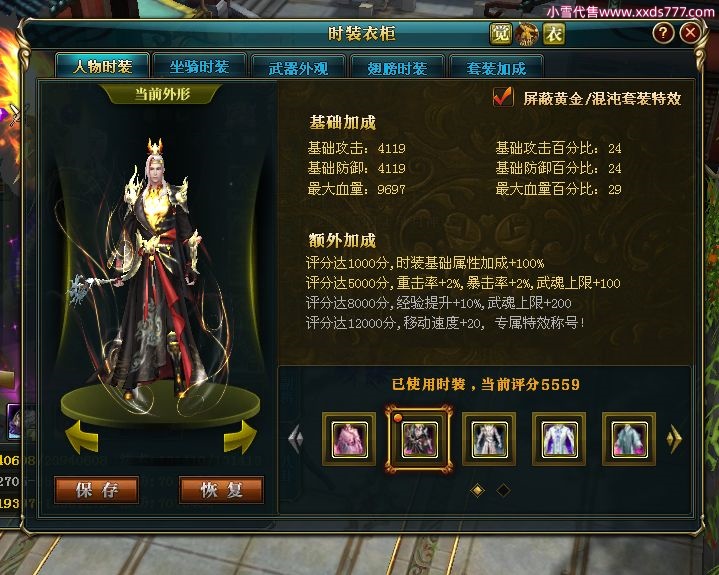Select the white armor costume thumbnail
Screen dimensions: 719x575
[489, 439]
